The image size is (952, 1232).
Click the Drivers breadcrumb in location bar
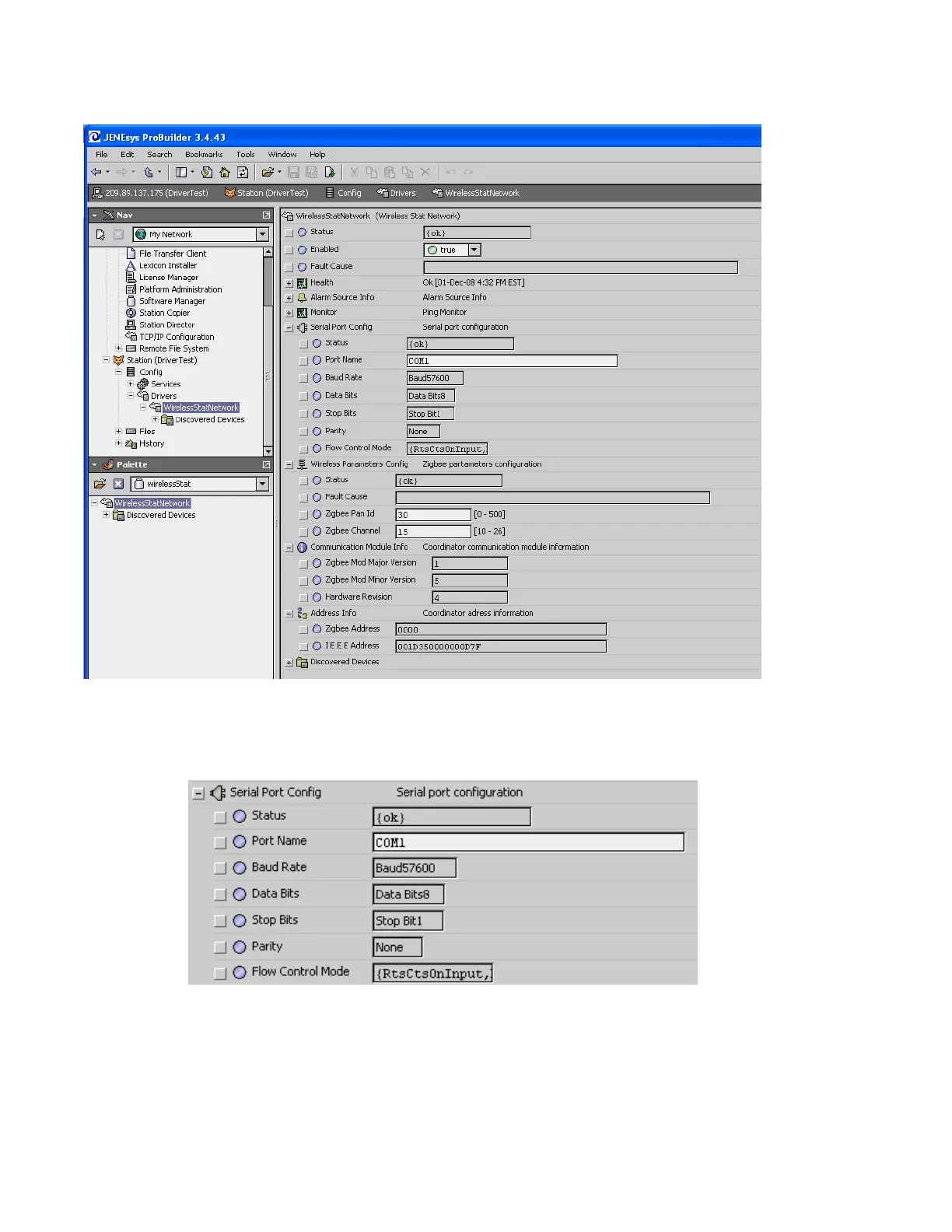pos(396,193)
